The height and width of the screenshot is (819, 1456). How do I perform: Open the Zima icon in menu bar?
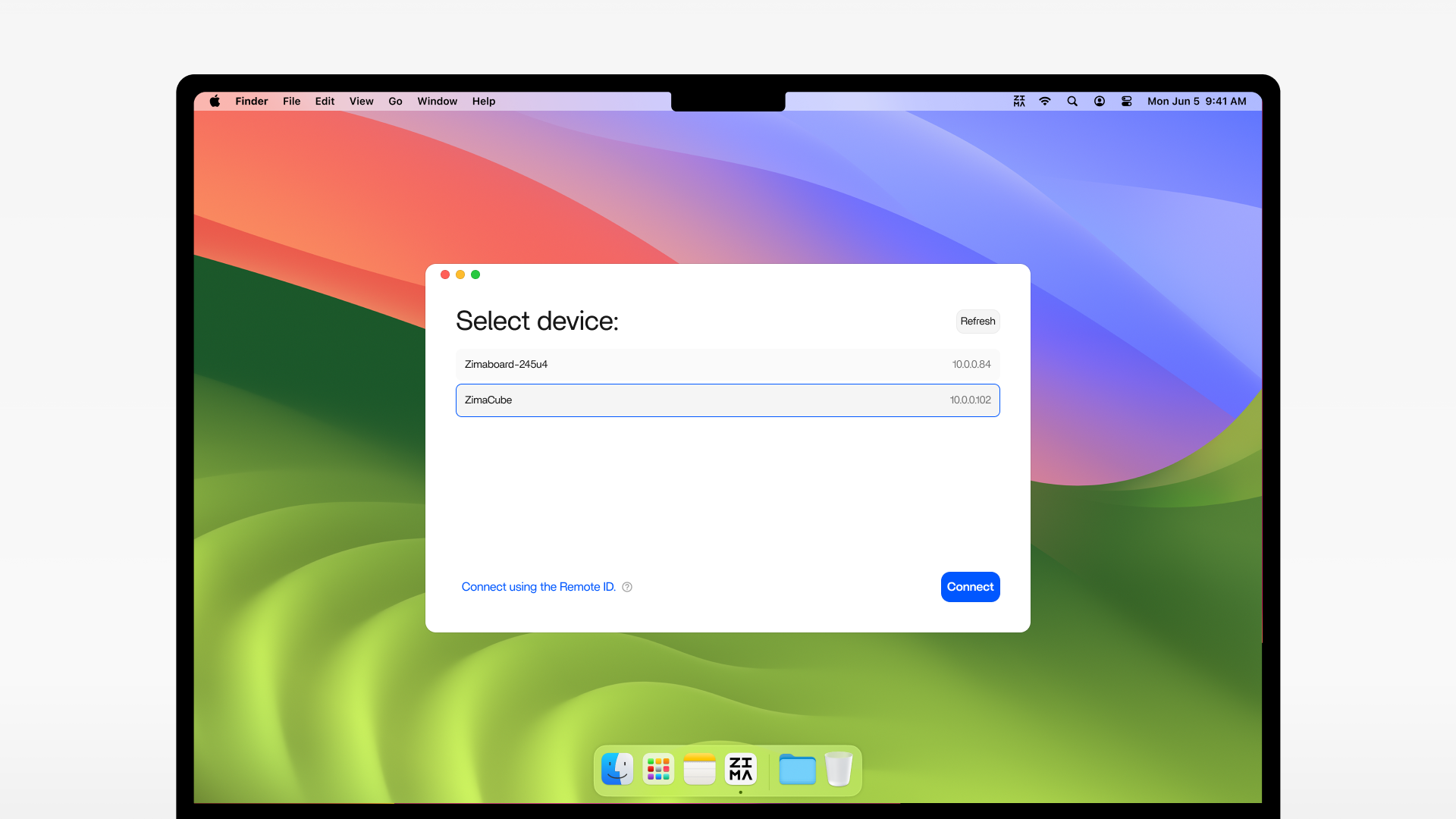(x=1018, y=101)
